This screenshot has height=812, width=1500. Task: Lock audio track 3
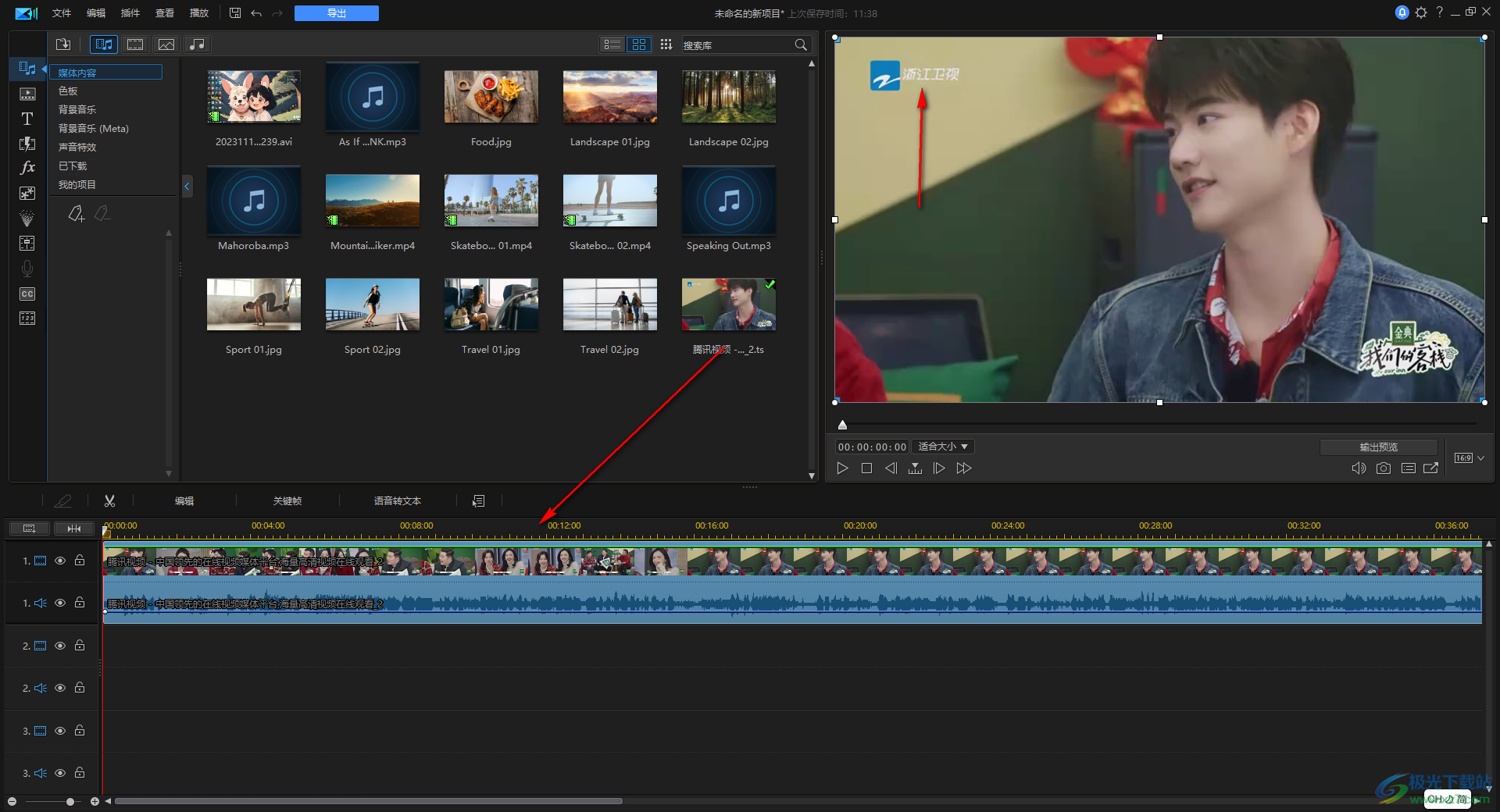point(80,772)
